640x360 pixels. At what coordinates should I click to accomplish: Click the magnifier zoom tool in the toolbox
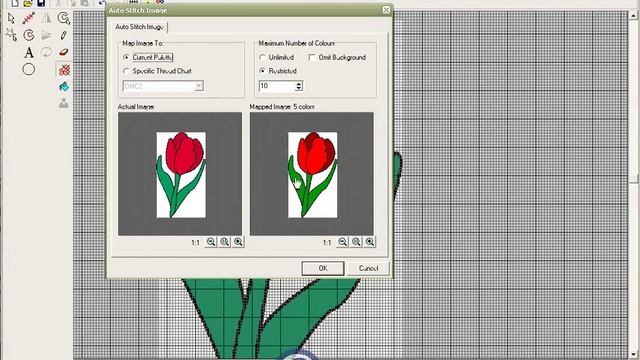click(64, 18)
